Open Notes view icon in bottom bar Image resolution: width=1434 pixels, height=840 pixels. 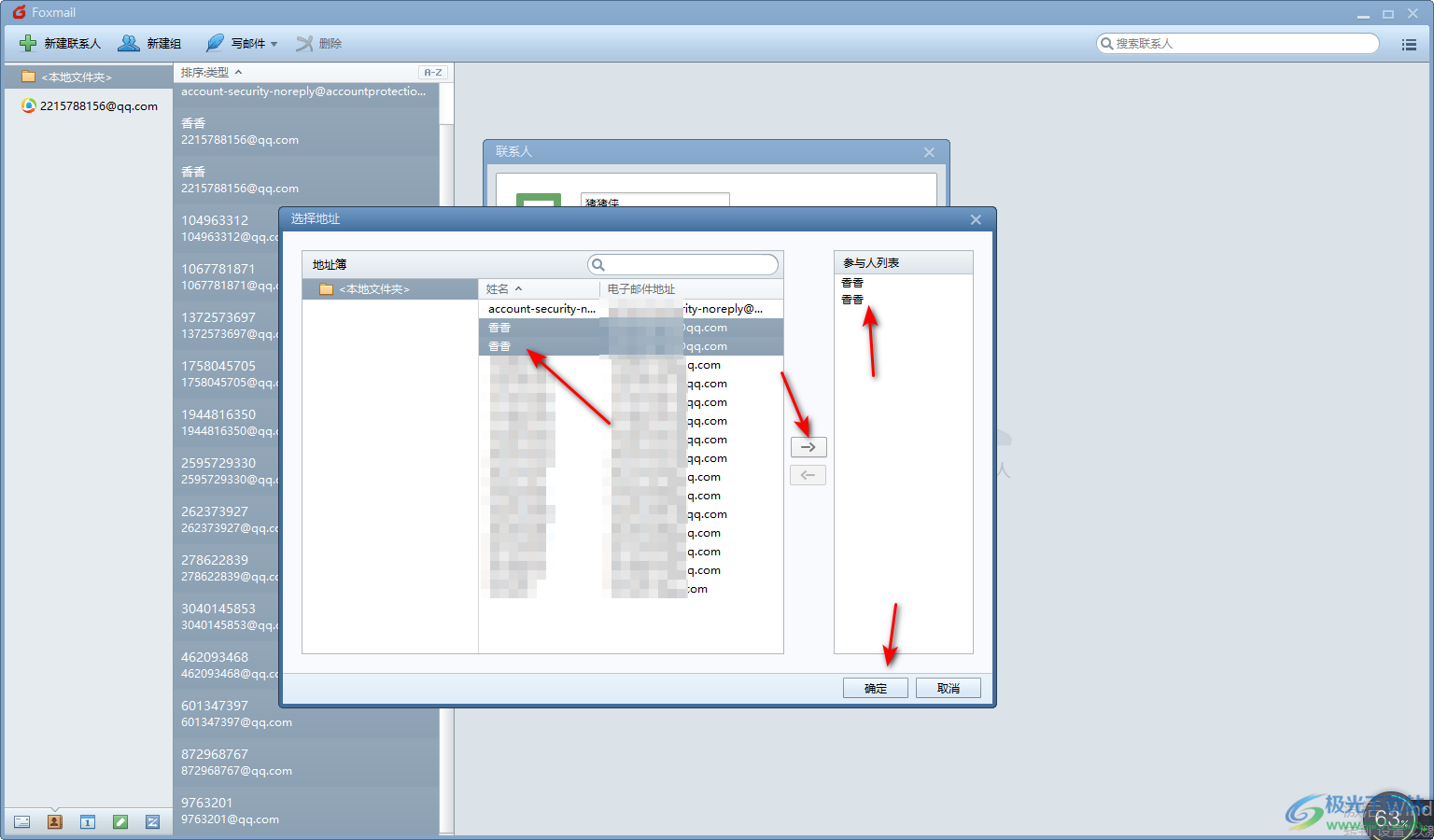(x=120, y=821)
